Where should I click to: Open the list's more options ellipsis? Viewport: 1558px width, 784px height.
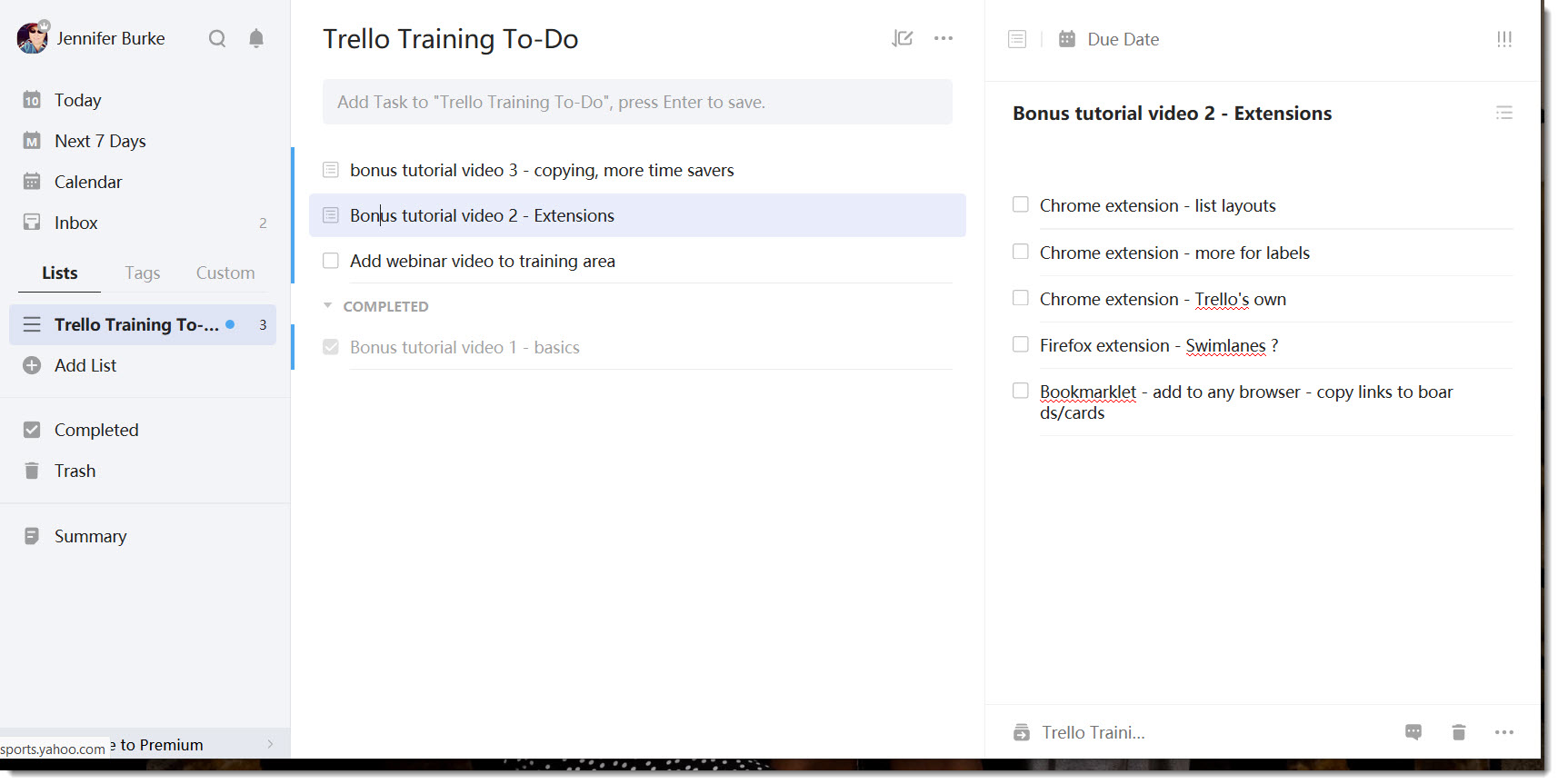tap(944, 38)
